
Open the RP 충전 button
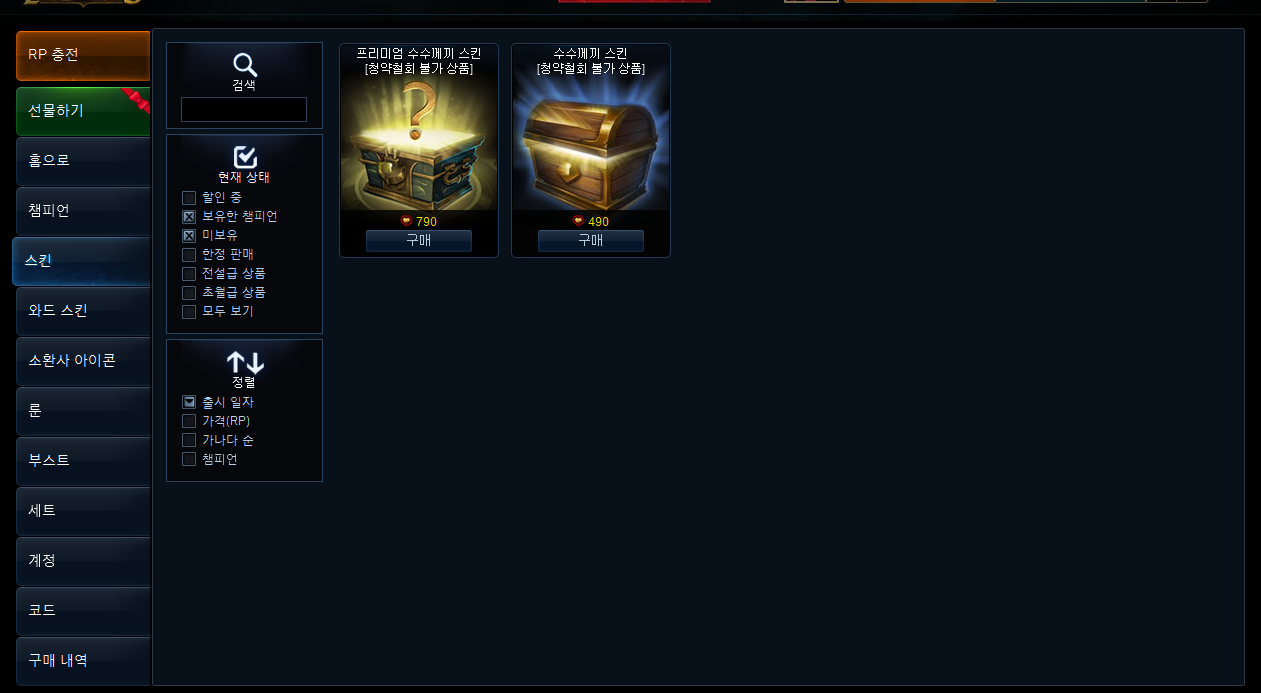[83, 55]
